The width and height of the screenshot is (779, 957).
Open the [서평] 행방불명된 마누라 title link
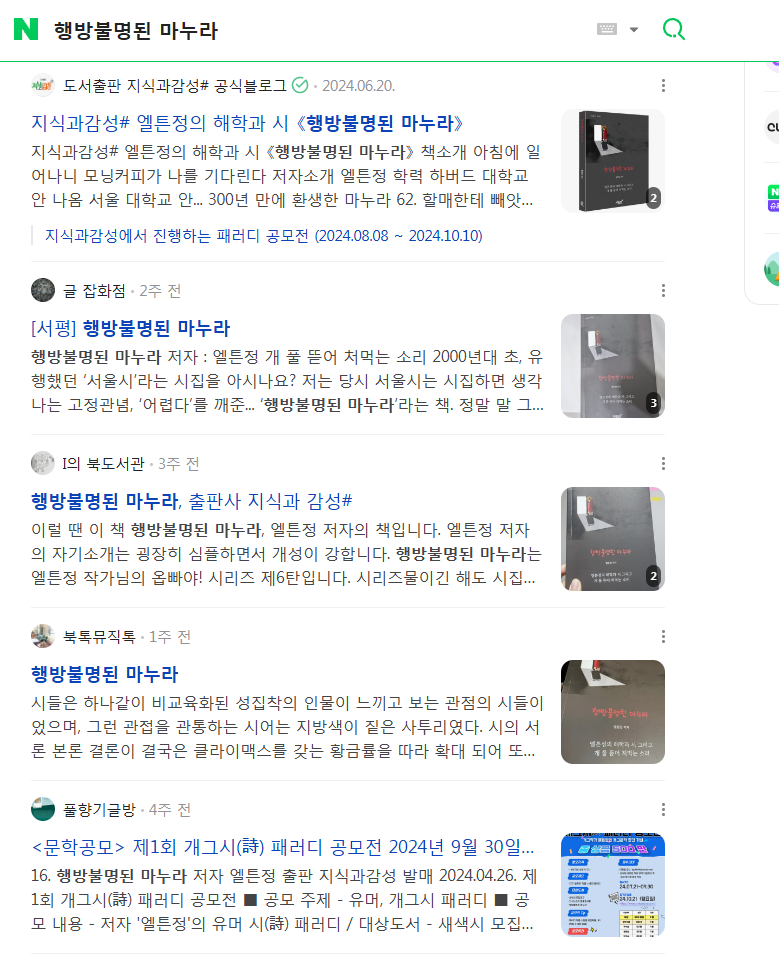point(131,328)
